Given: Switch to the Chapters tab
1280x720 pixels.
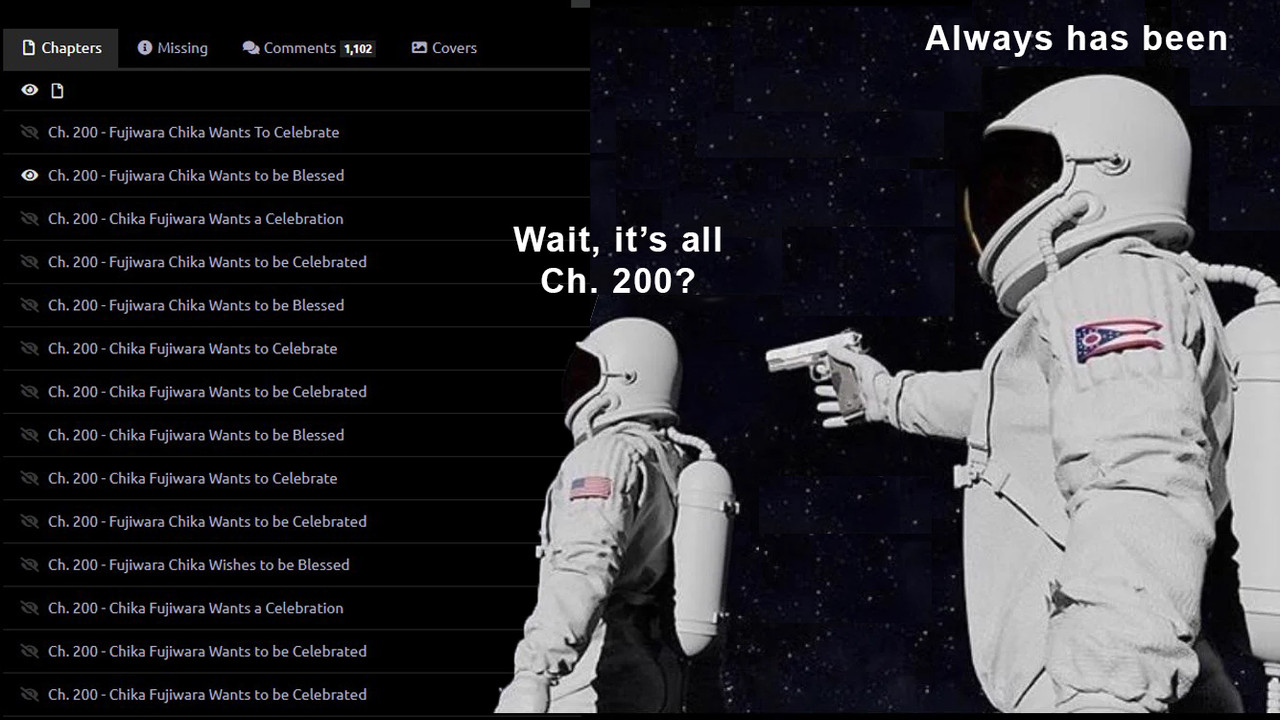Looking at the screenshot, I should (61, 48).
